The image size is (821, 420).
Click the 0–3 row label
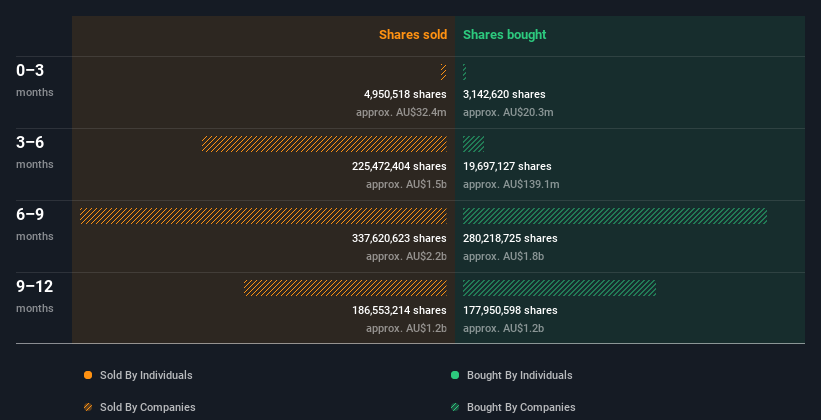pos(30,70)
